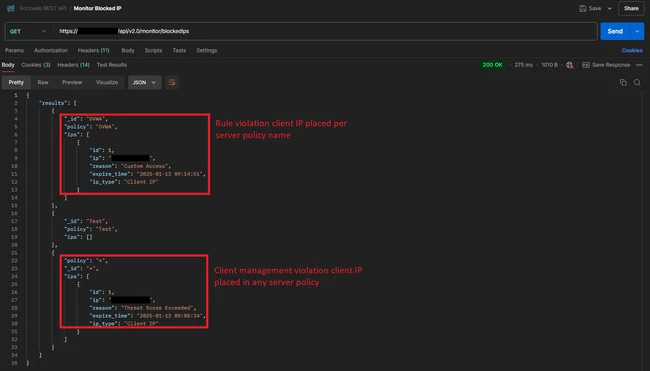The height and width of the screenshot is (371, 650).
Task: Open the Authorization request tab
Action: coord(51,50)
